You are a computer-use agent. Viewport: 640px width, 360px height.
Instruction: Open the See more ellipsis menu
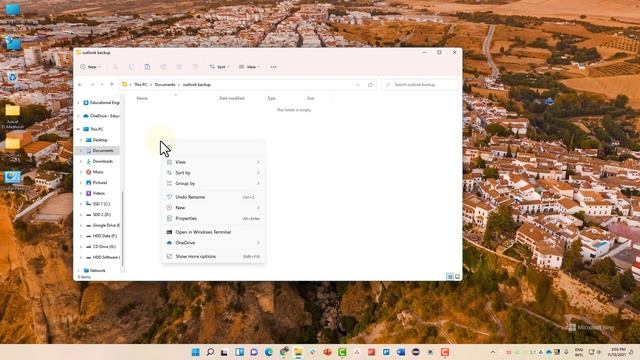coord(273,67)
